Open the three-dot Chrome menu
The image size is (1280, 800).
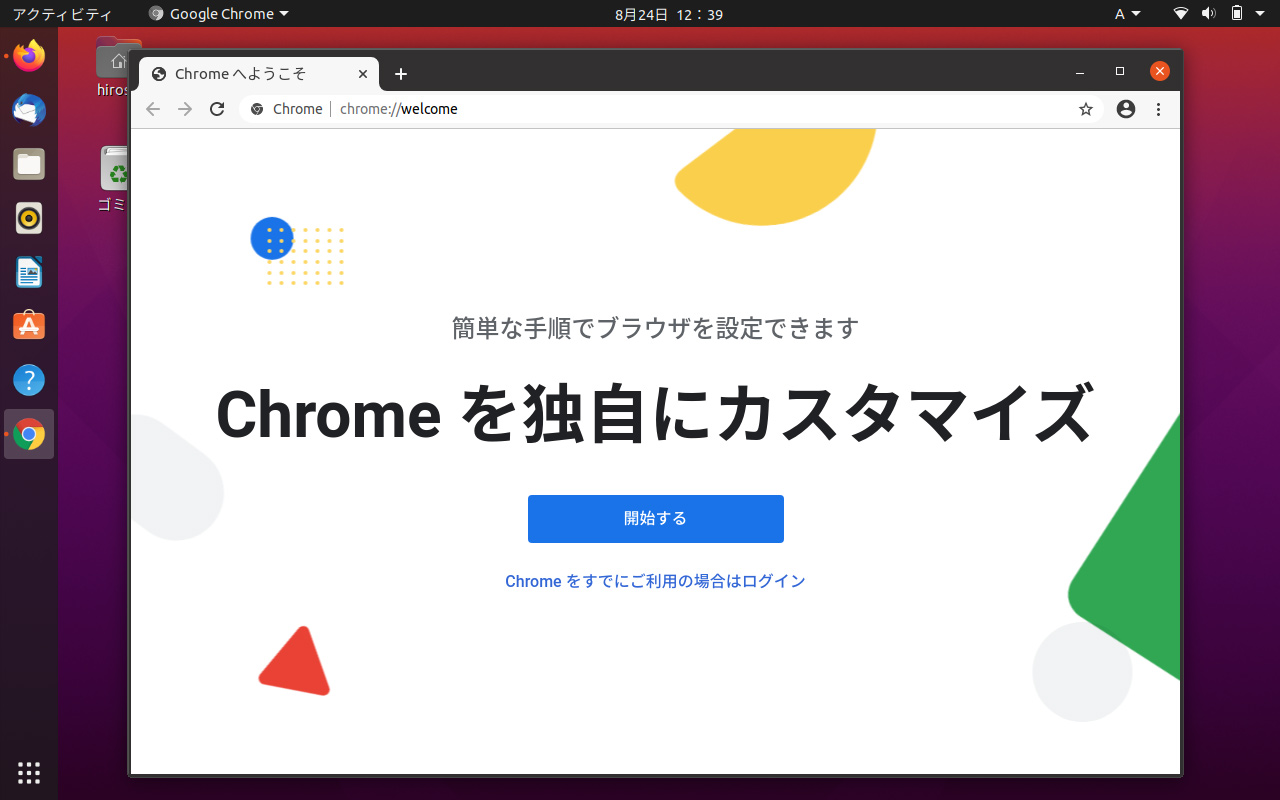coord(1159,109)
